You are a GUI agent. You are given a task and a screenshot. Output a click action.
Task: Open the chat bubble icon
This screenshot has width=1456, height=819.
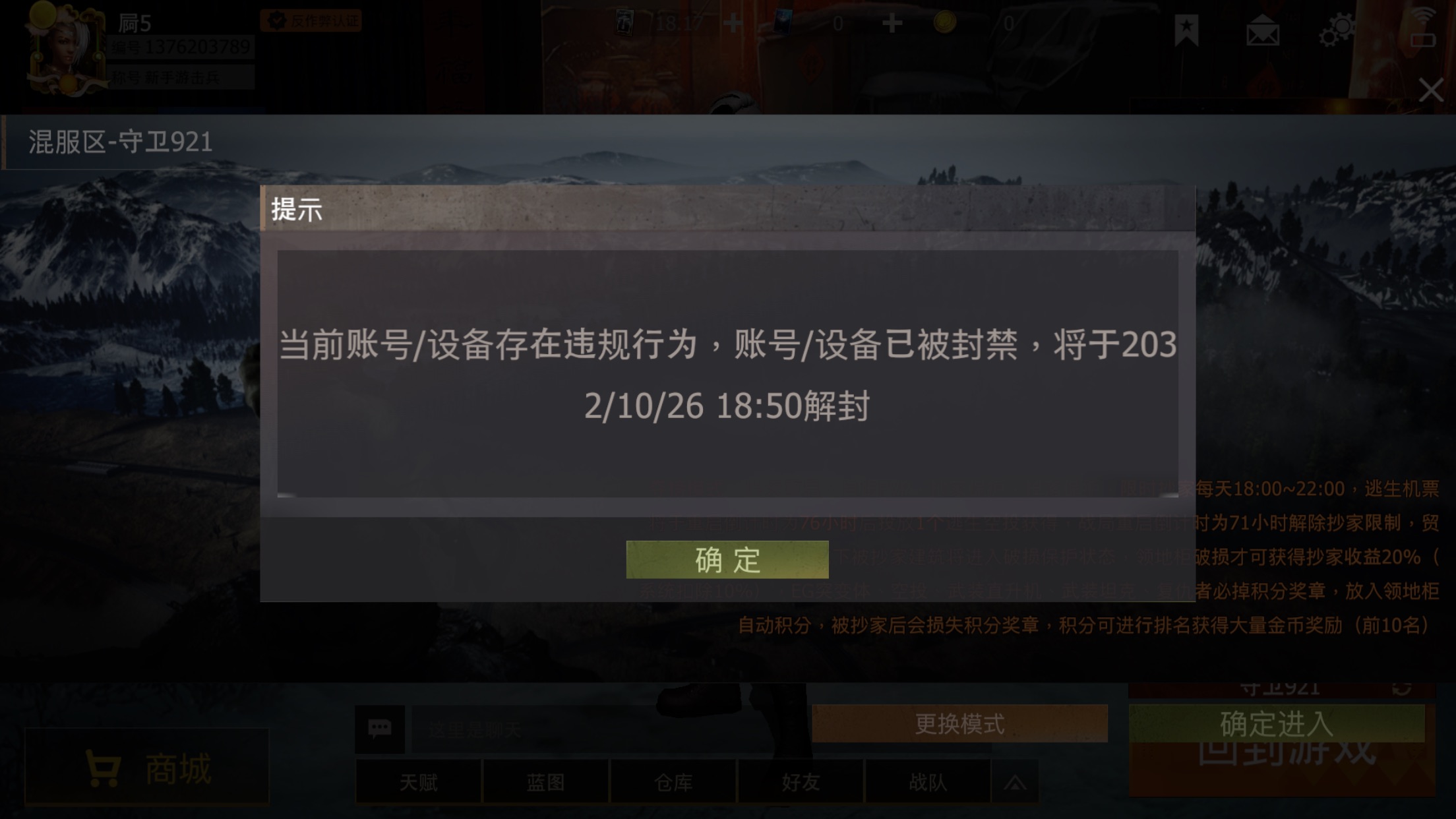point(380,729)
